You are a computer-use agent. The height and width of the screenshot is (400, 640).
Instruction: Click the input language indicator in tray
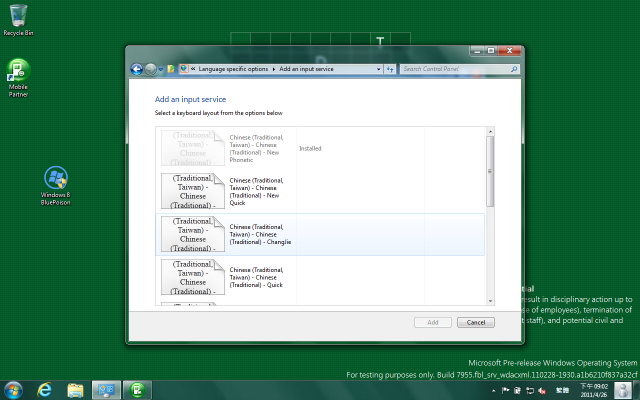[562, 391]
